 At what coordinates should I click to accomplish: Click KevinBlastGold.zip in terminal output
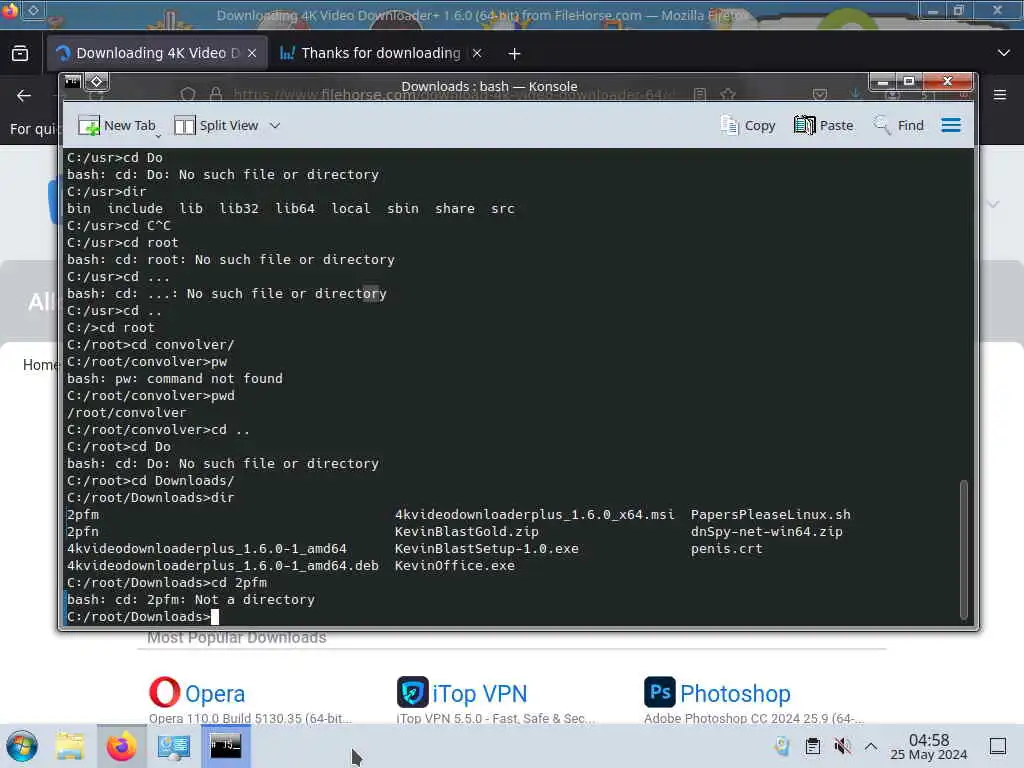466,532
